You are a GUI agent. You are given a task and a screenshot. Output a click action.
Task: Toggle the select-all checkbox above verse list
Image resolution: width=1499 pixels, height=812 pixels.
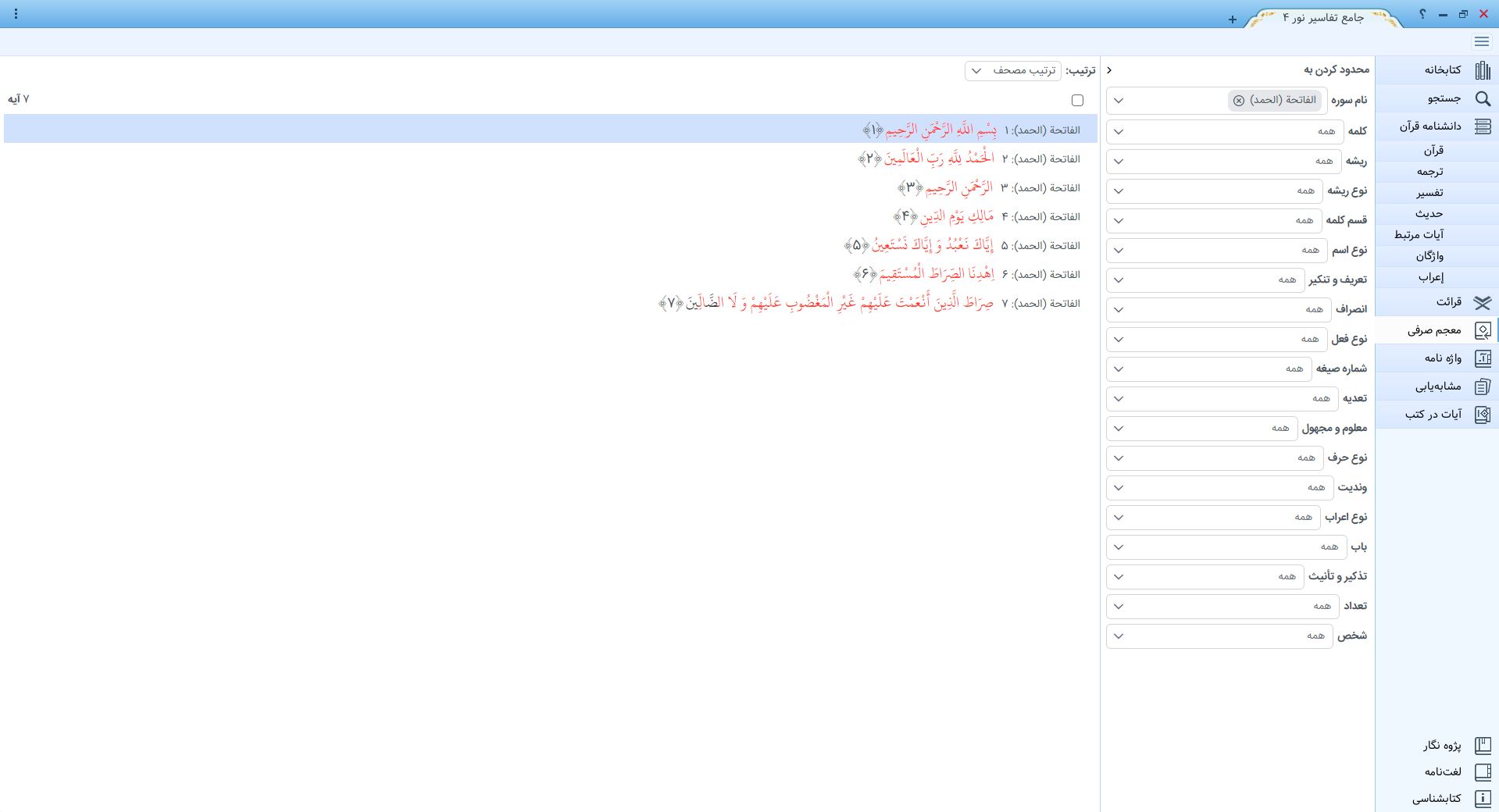coord(1077,100)
